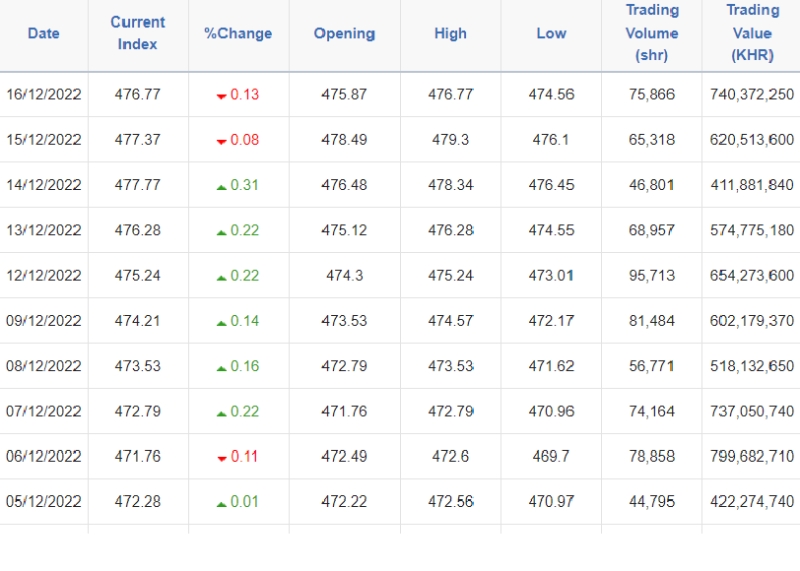Screen dimensions: 800x571
Task: Select the 12/12/2022 date cell
Action: coord(44,276)
